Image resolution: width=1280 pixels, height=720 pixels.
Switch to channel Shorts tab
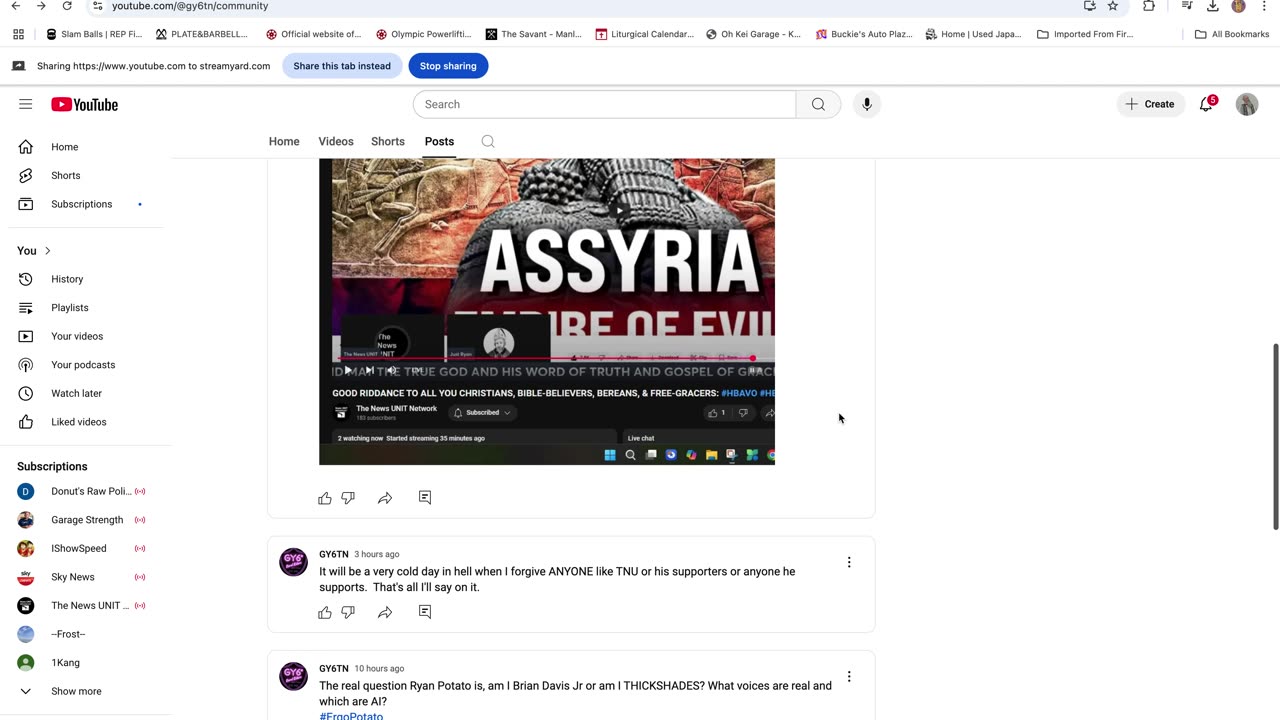tap(388, 141)
